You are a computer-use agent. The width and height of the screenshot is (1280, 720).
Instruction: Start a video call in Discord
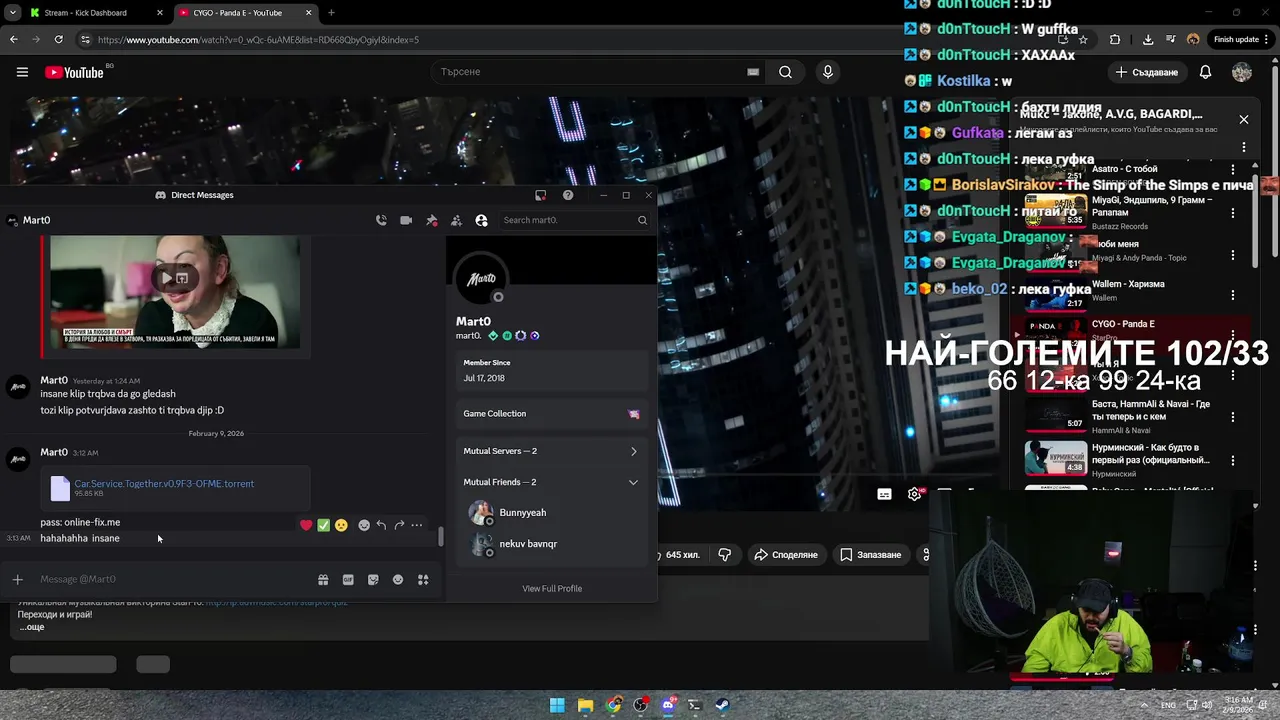(406, 220)
